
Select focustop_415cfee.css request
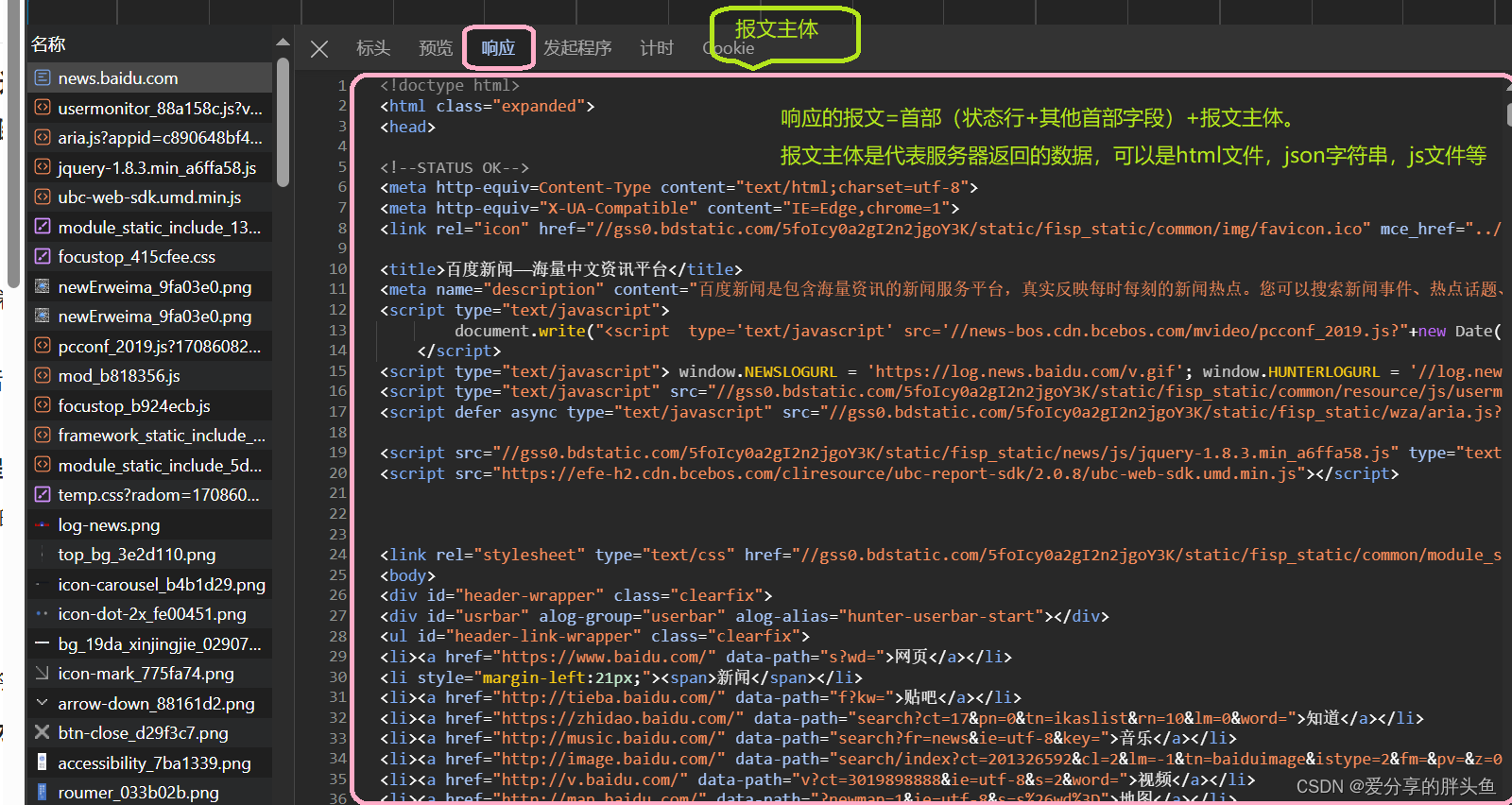click(150, 256)
